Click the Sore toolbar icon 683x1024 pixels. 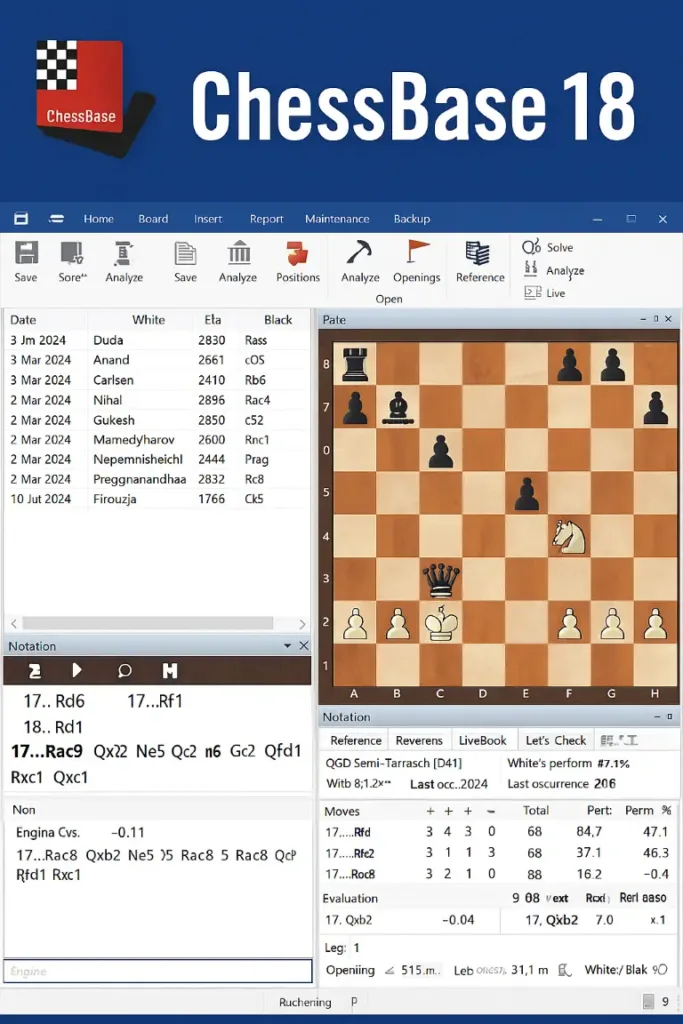pyautogui.click(x=72, y=253)
